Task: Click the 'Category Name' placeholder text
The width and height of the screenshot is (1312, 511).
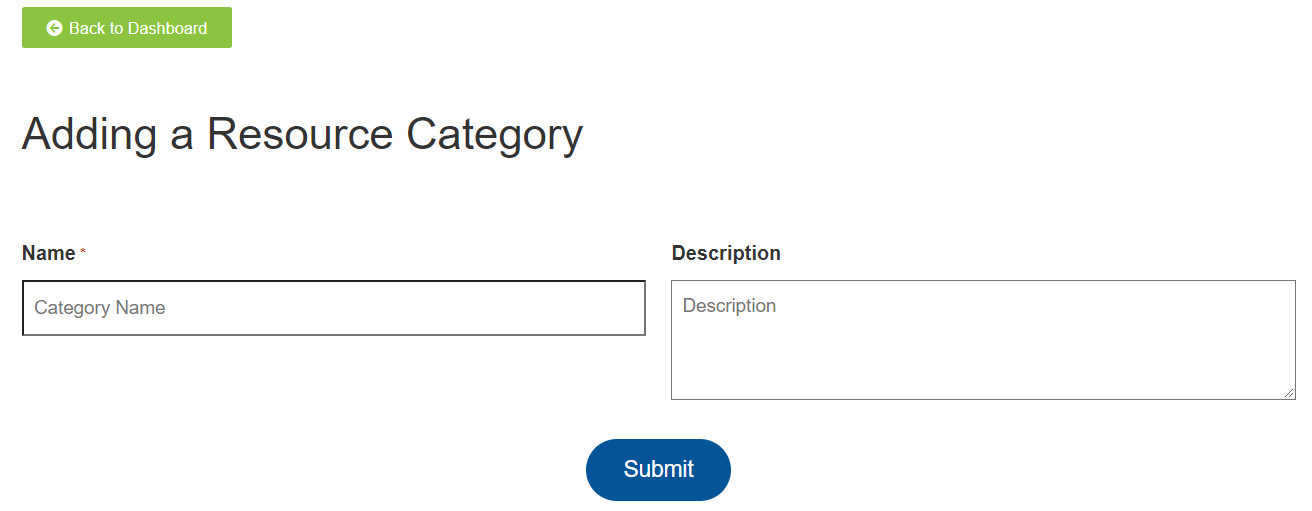Action: pos(100,308)
